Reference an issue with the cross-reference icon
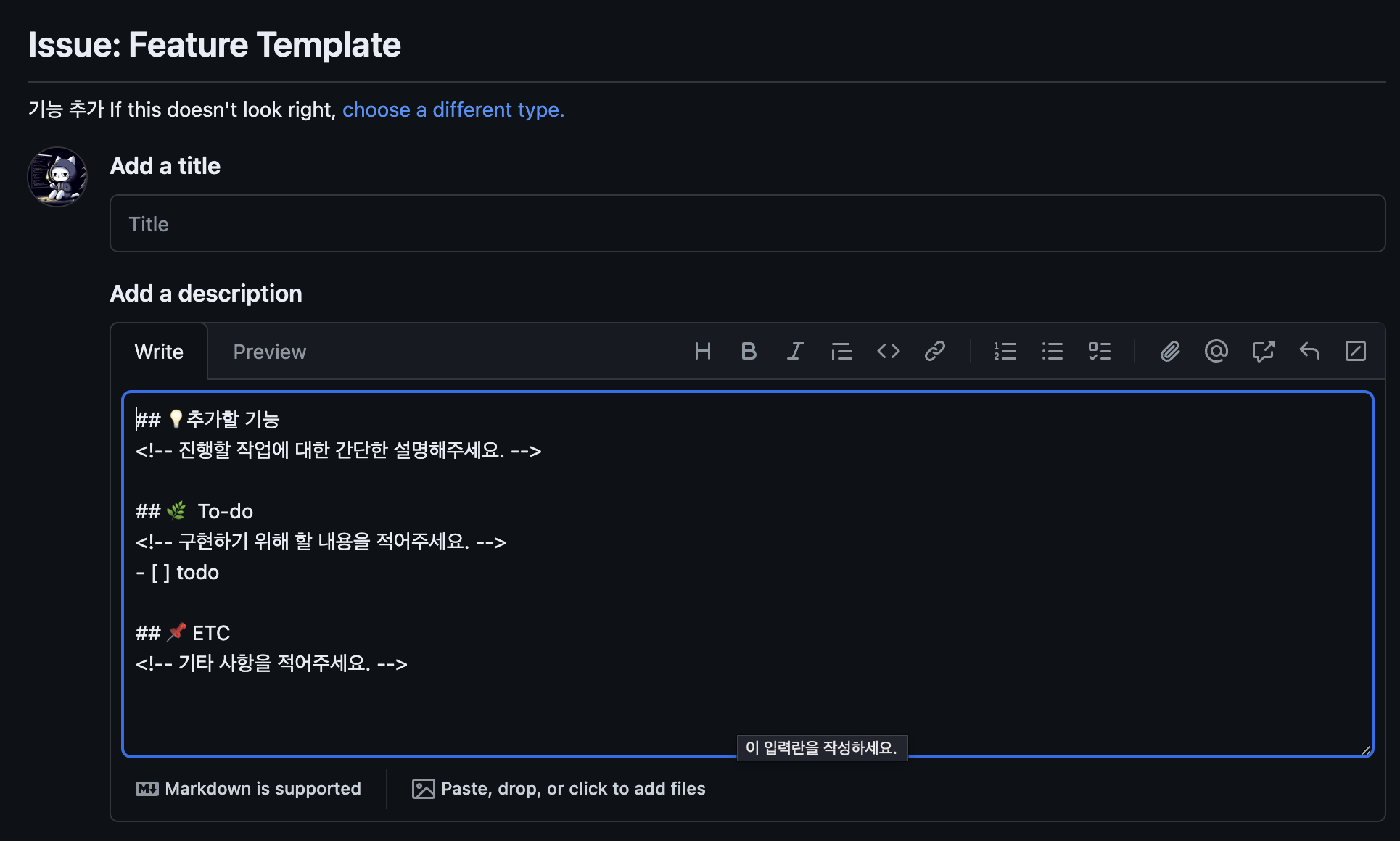This screenshot has width=1400, height=841. (1263, 351)
